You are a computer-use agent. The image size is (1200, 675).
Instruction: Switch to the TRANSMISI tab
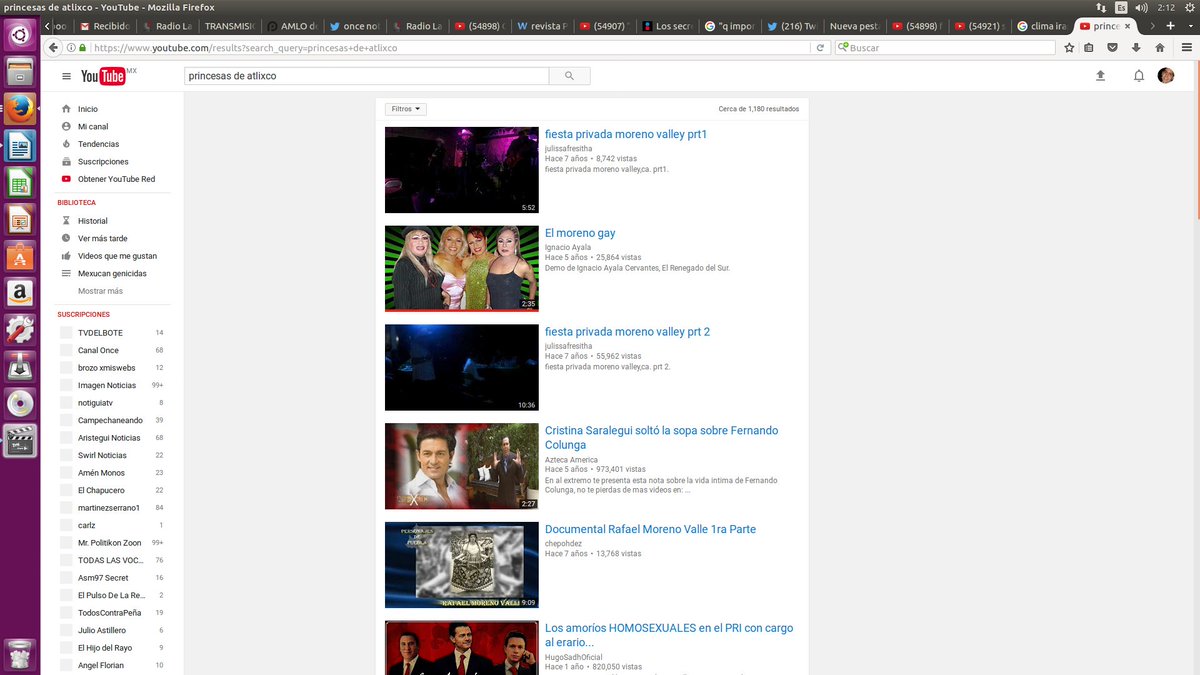point(229,26)
